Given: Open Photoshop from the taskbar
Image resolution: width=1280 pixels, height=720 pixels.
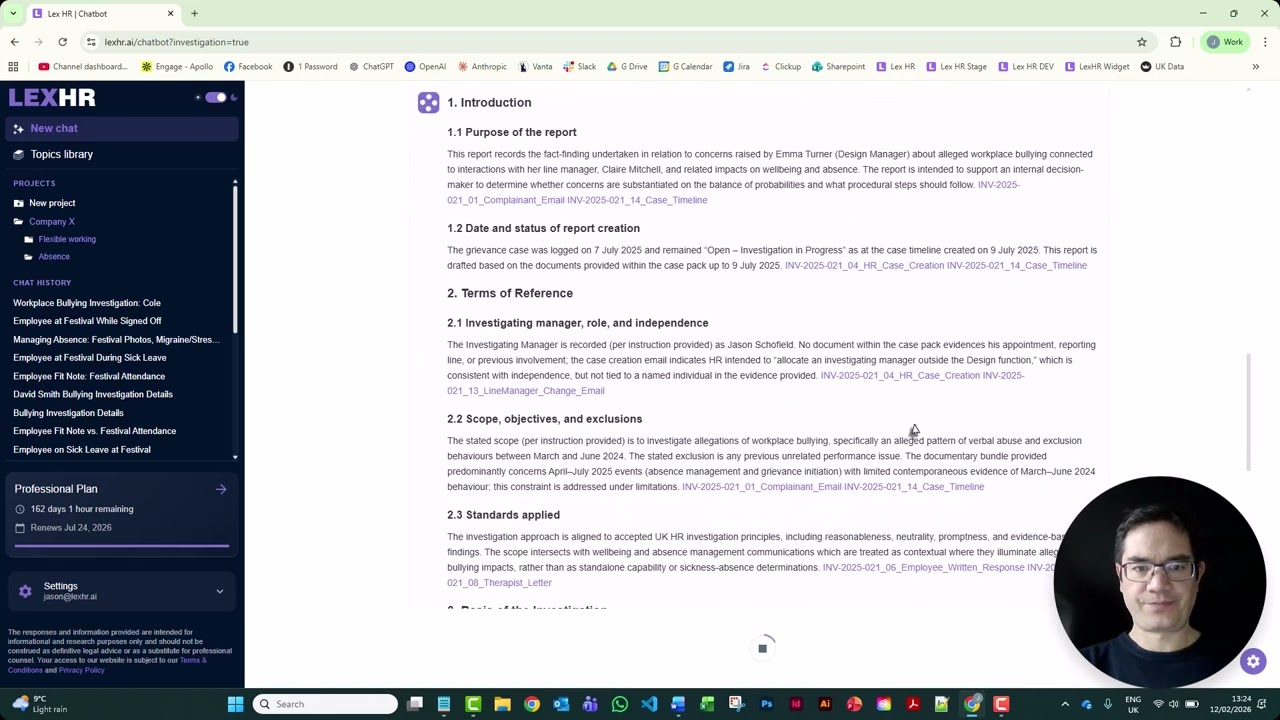Looking at the screenshot, I should 767,704.
